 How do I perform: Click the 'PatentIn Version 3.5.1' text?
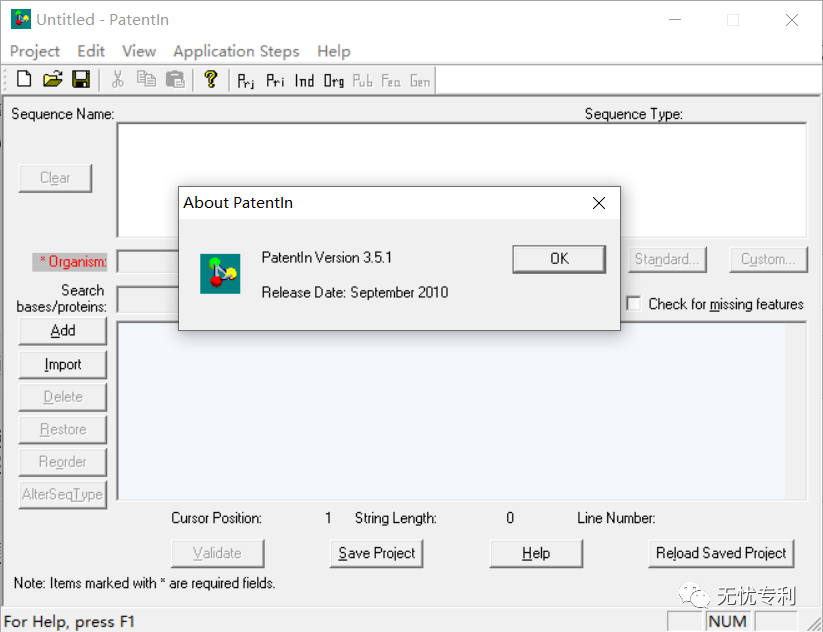[x=326, y=258]
